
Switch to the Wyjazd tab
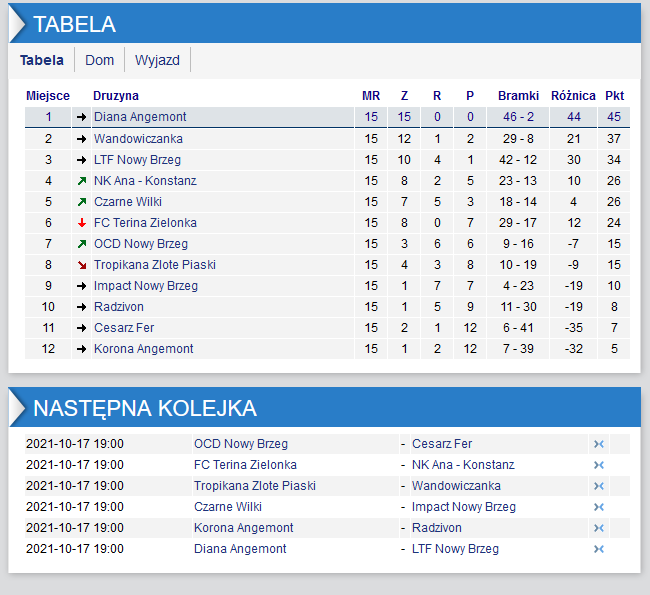pos(157,60)
